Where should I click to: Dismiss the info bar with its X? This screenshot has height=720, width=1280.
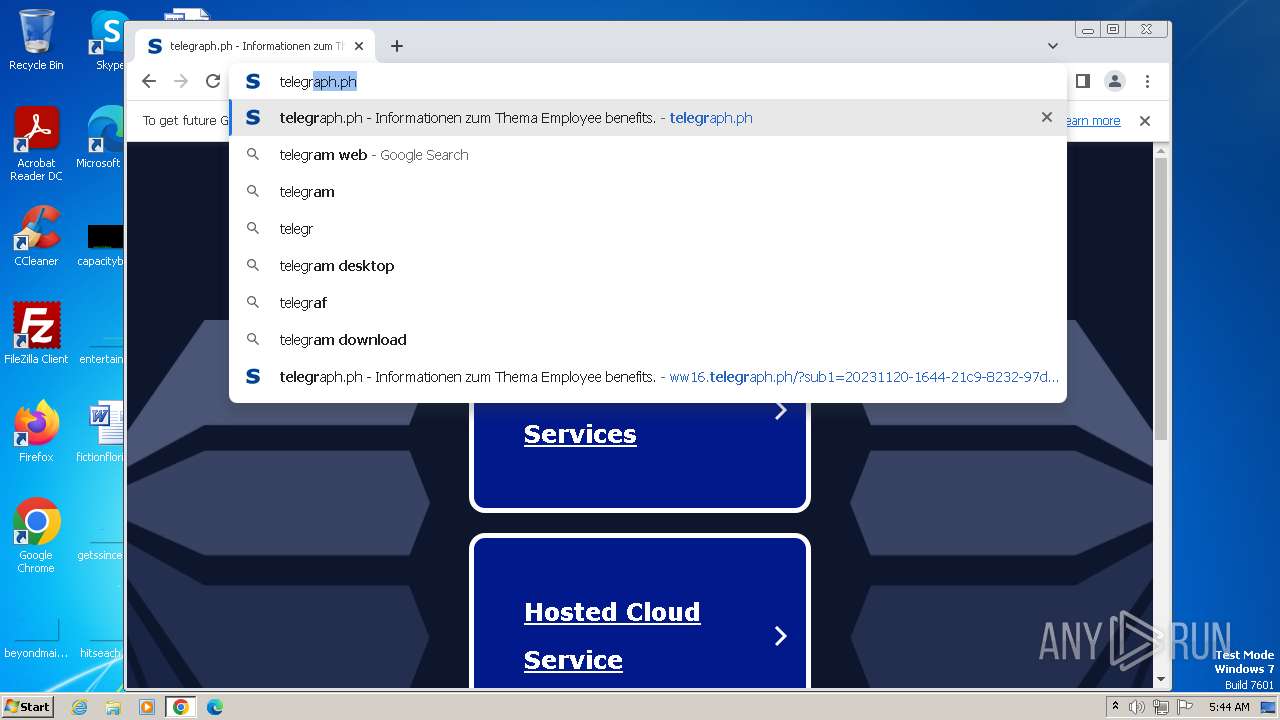click(x=1145, y=121)
